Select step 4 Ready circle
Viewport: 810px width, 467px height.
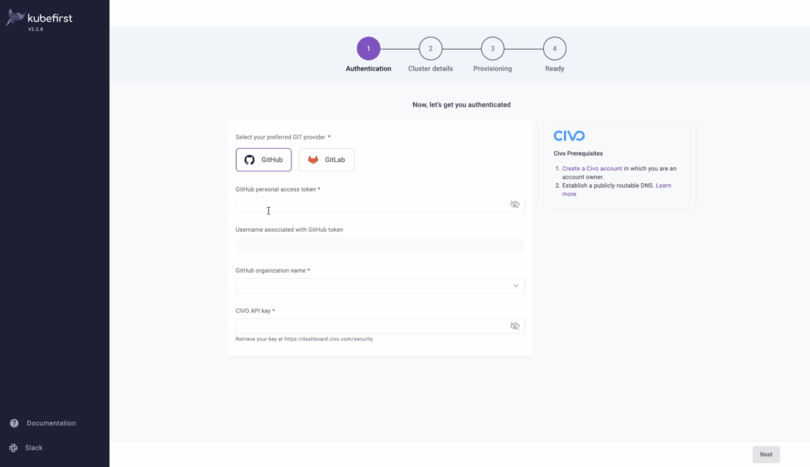554,49
